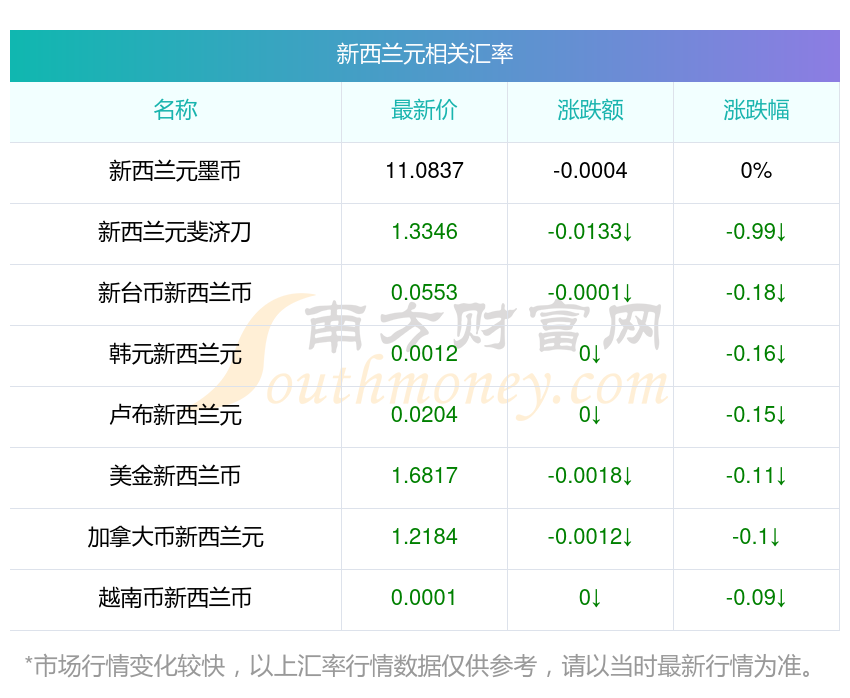This screenshot has width=850, height=698.
Task: Click the 市场行情变化较快 disclaimer footnote
Action: (x=419, y=666)
